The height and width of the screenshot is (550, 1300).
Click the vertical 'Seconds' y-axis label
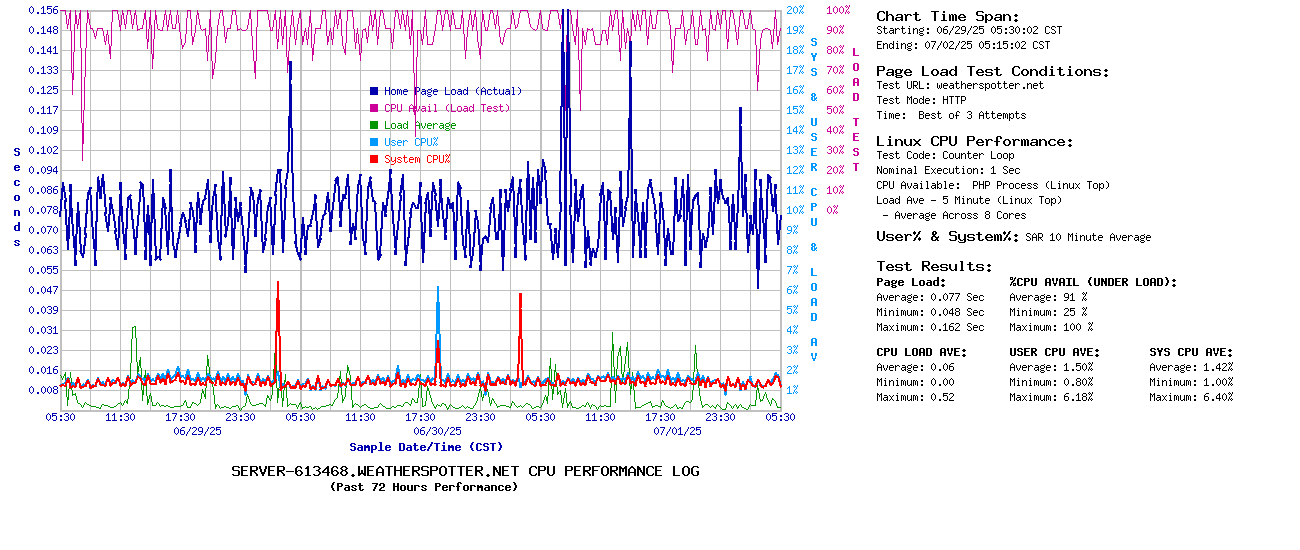point(17,196)
